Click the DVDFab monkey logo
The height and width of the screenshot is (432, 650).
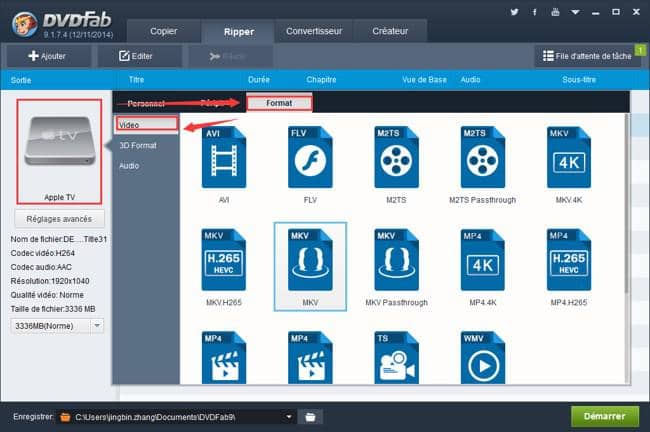24,24
